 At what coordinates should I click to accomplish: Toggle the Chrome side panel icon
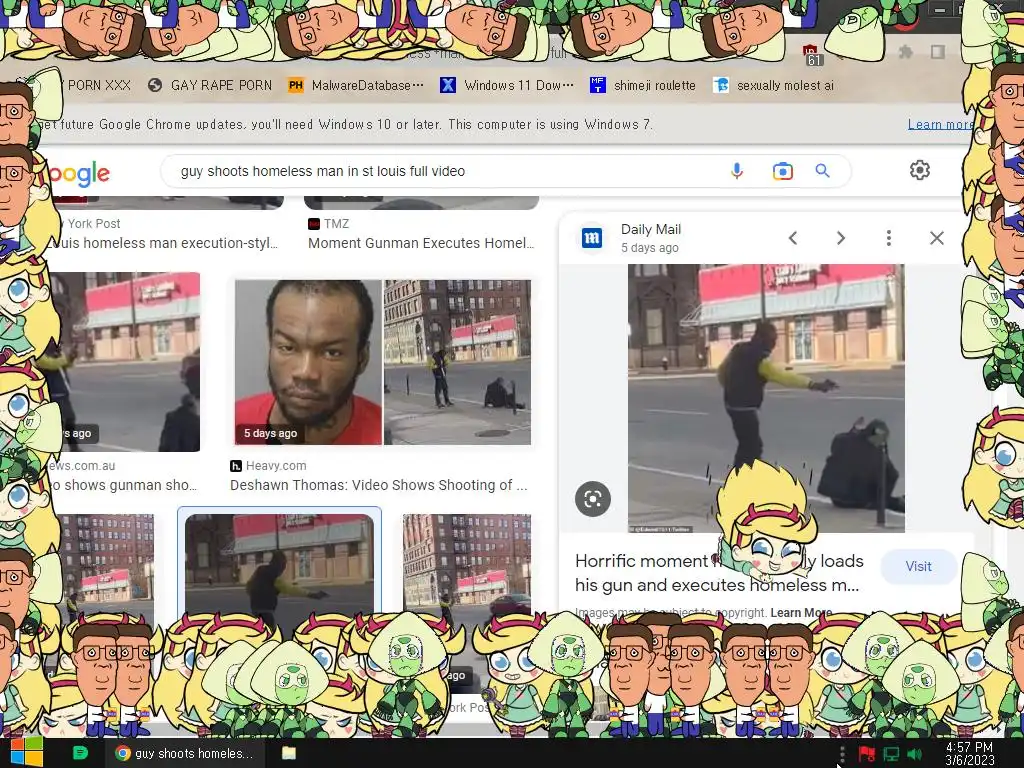coord(938,52)
